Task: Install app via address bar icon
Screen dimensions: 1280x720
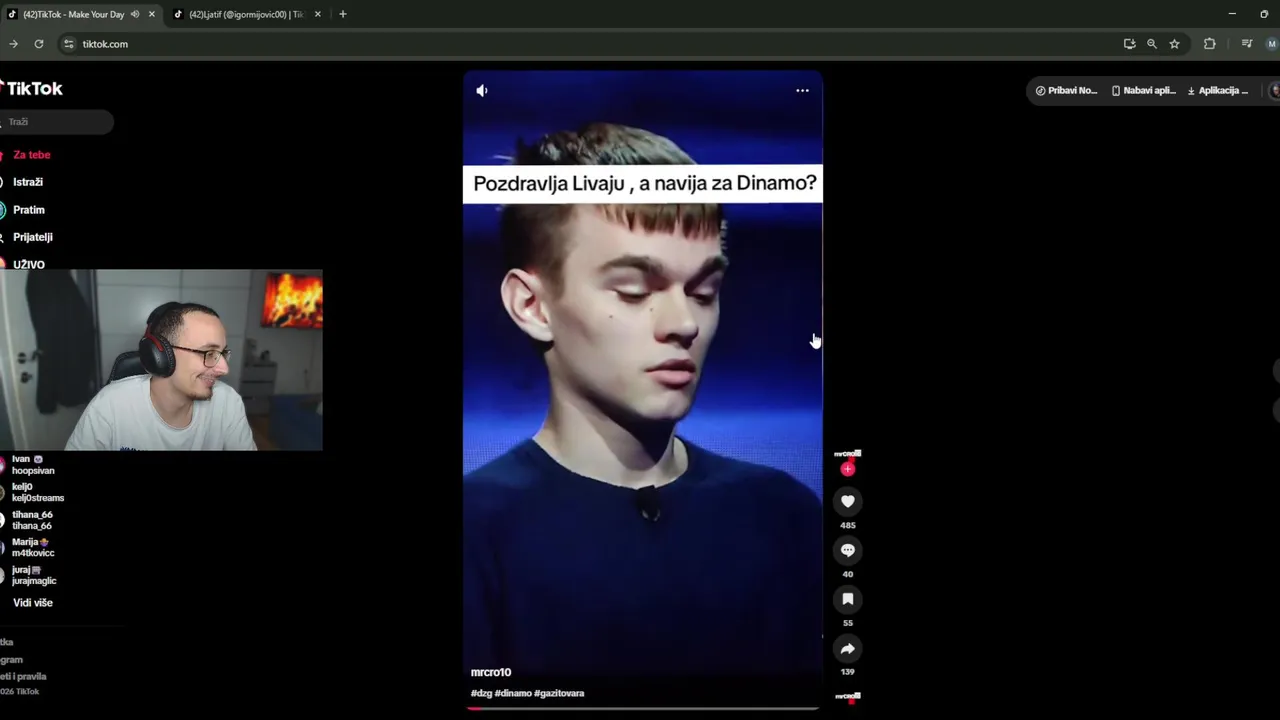Action: (1129, 44)
